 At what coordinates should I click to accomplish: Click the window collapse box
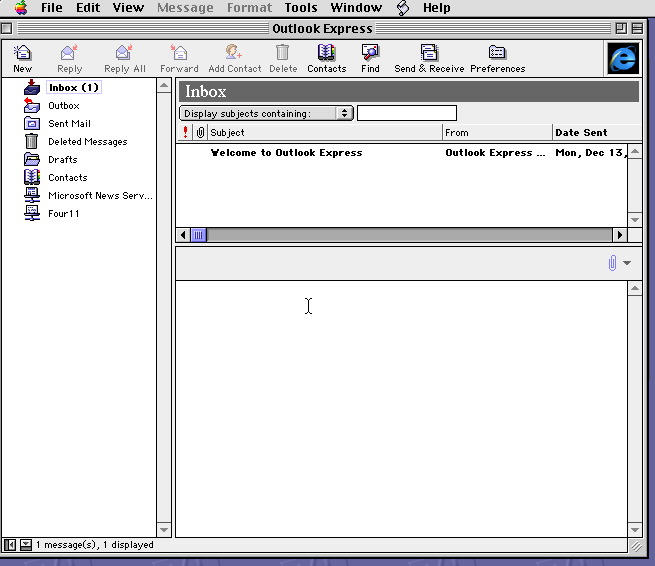tap(637, 28)
